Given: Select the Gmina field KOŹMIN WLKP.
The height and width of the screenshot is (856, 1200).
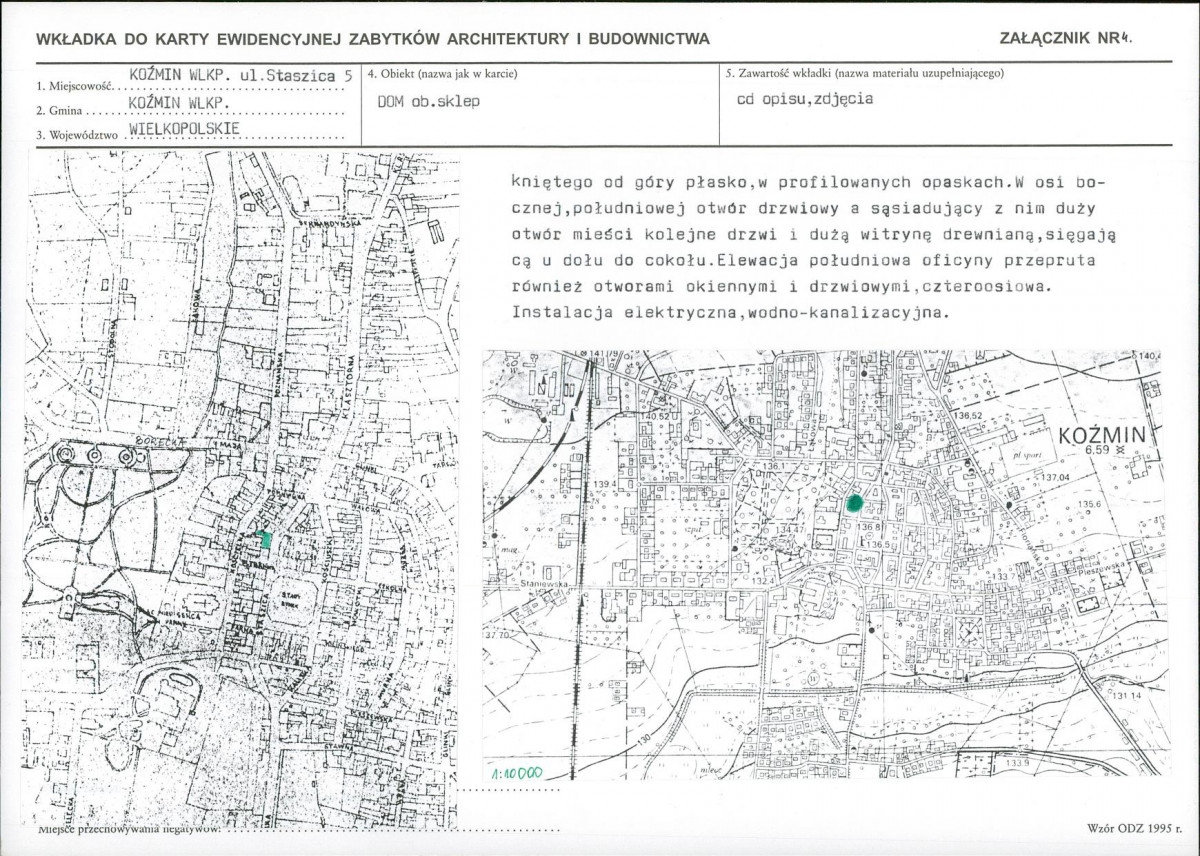Looking at the screenshot, I should point(180,103).
